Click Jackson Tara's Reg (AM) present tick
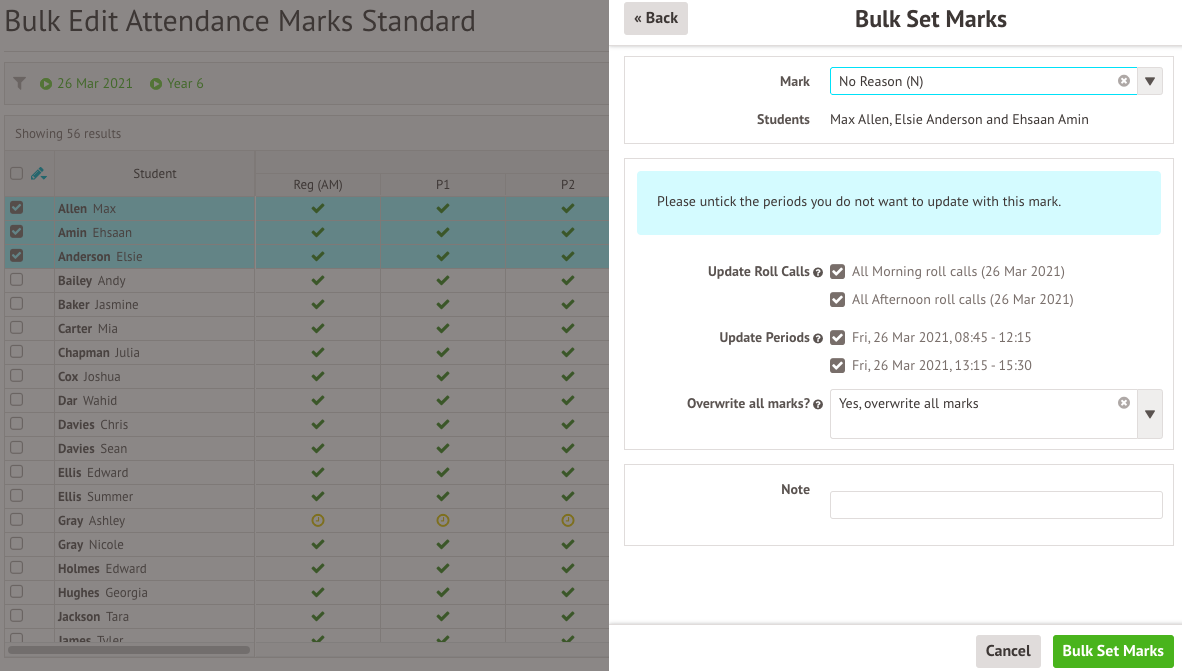1182x671 pixels. (318, 617)
